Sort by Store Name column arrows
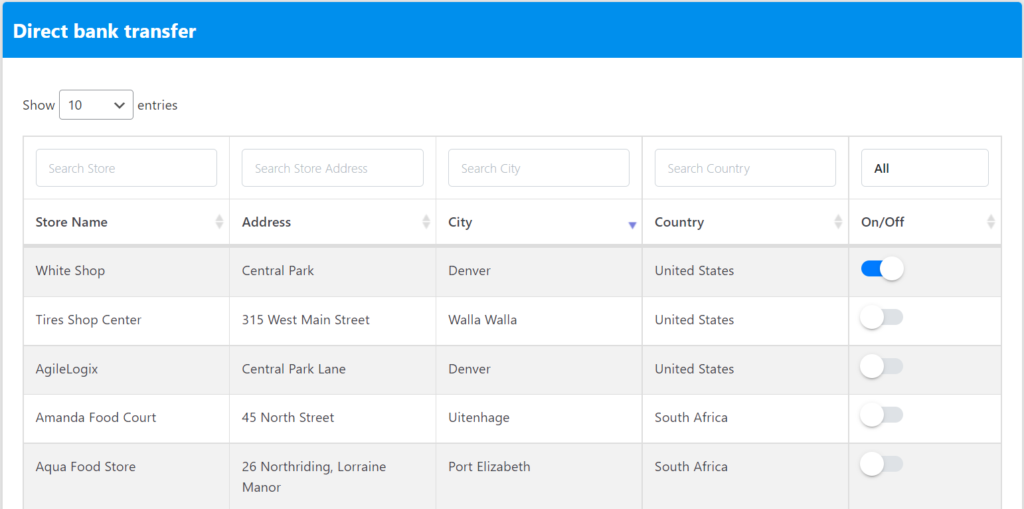This screenshot has width=1024, height=509. (x=219, y=222)
